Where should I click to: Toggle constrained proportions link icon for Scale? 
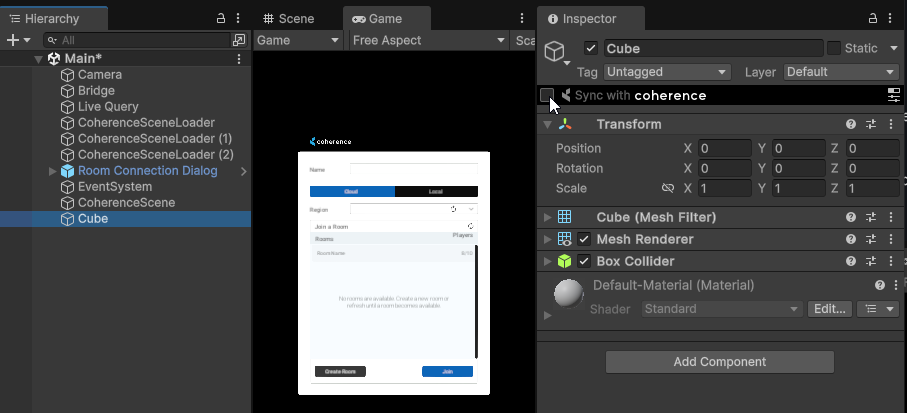668,188
